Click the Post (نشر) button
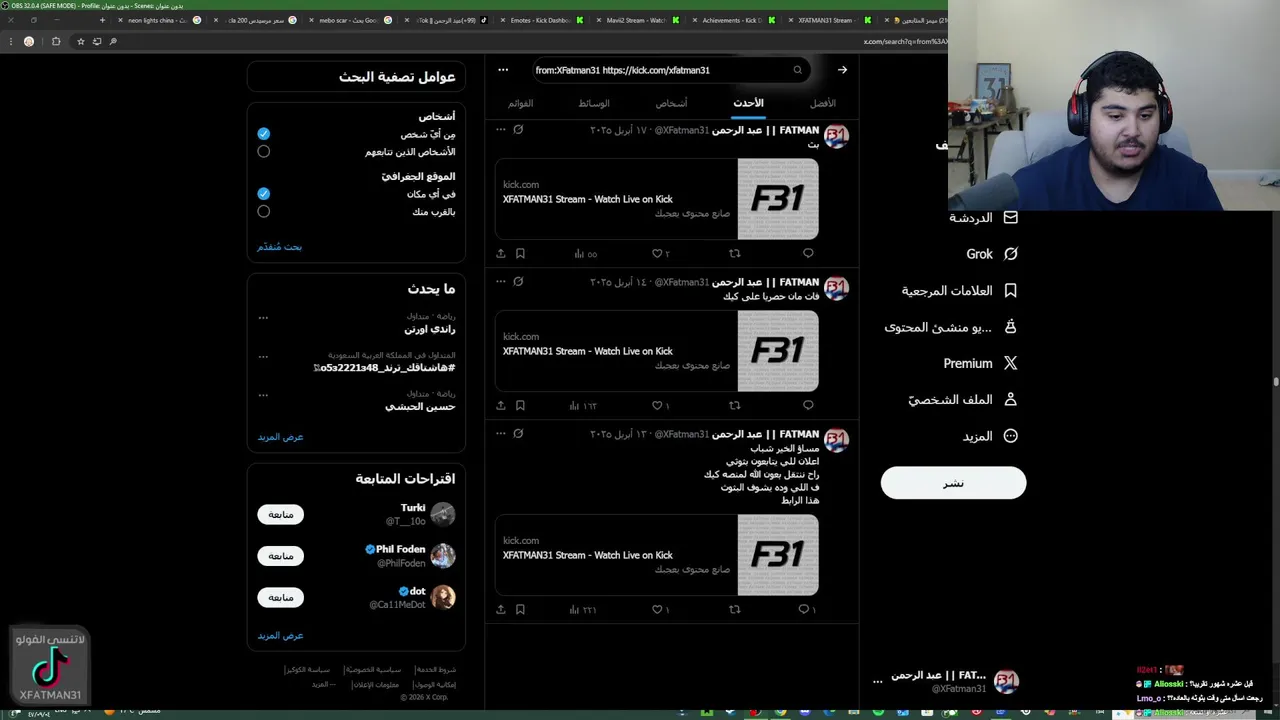 click(953, 483)
